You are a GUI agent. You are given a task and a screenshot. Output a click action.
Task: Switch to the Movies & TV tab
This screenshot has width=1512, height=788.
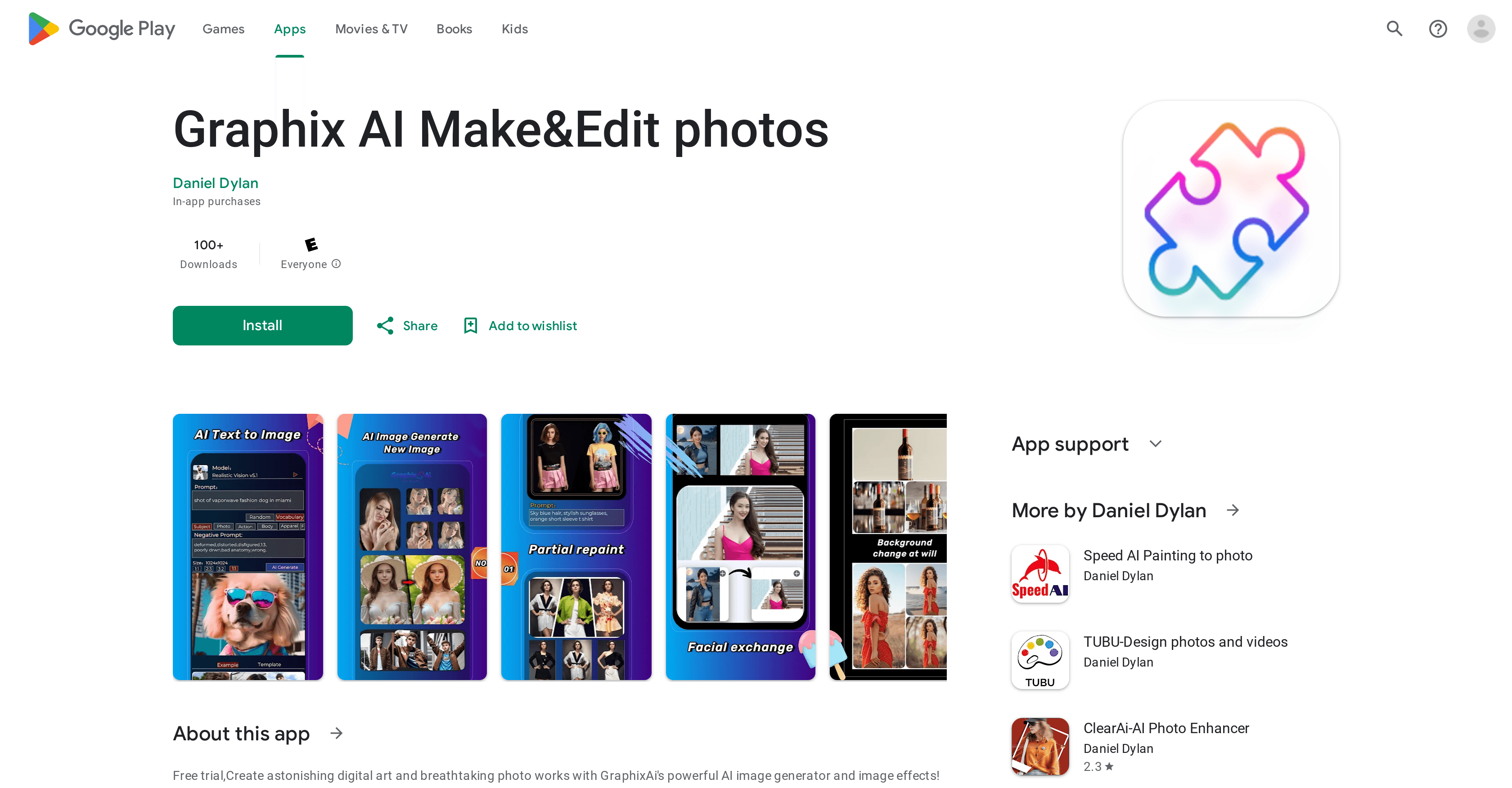(371, 29)
